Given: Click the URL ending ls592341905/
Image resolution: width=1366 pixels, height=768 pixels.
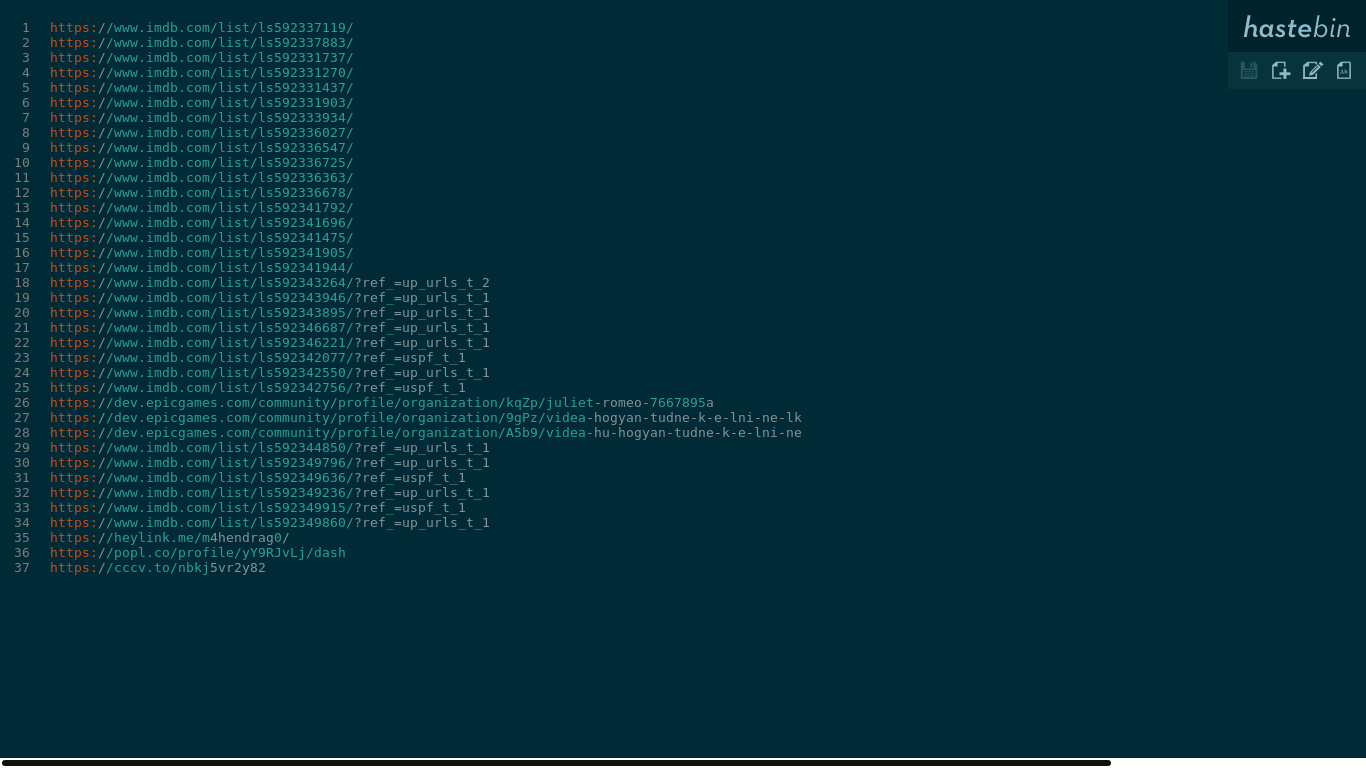Looking at the screenshot, I should 202,253.
